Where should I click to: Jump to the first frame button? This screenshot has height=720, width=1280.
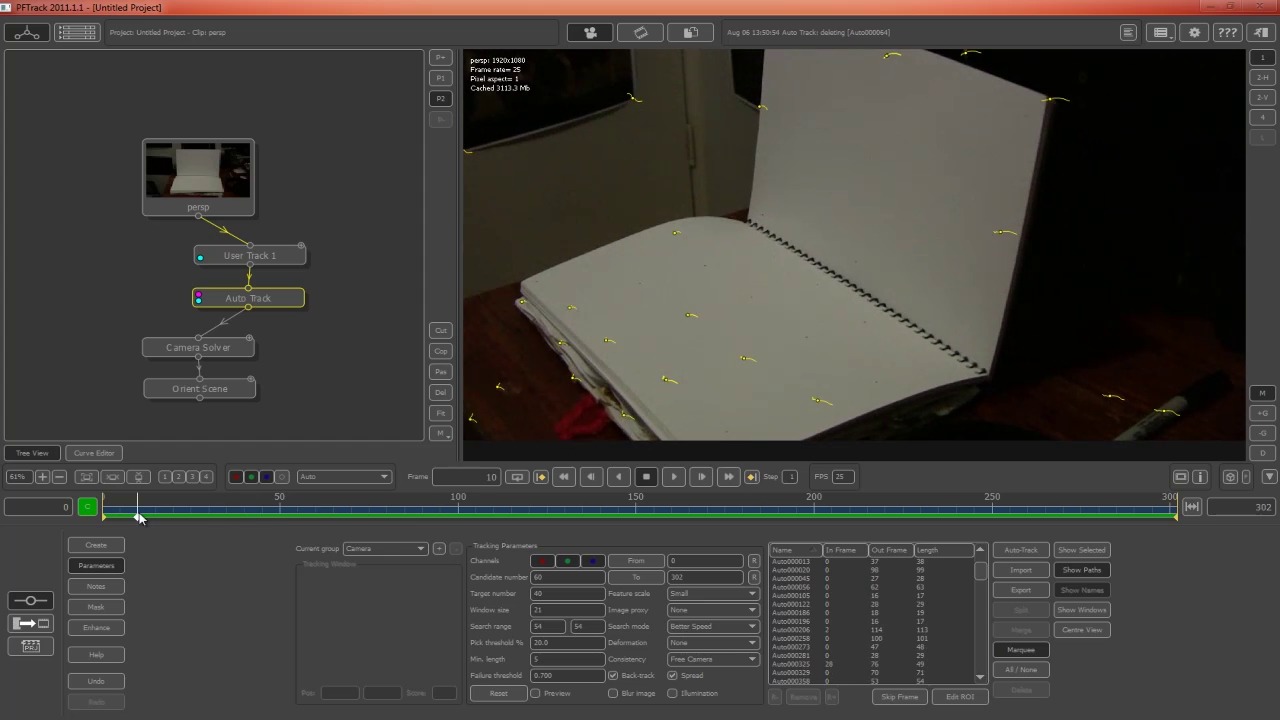pos(564,476)
